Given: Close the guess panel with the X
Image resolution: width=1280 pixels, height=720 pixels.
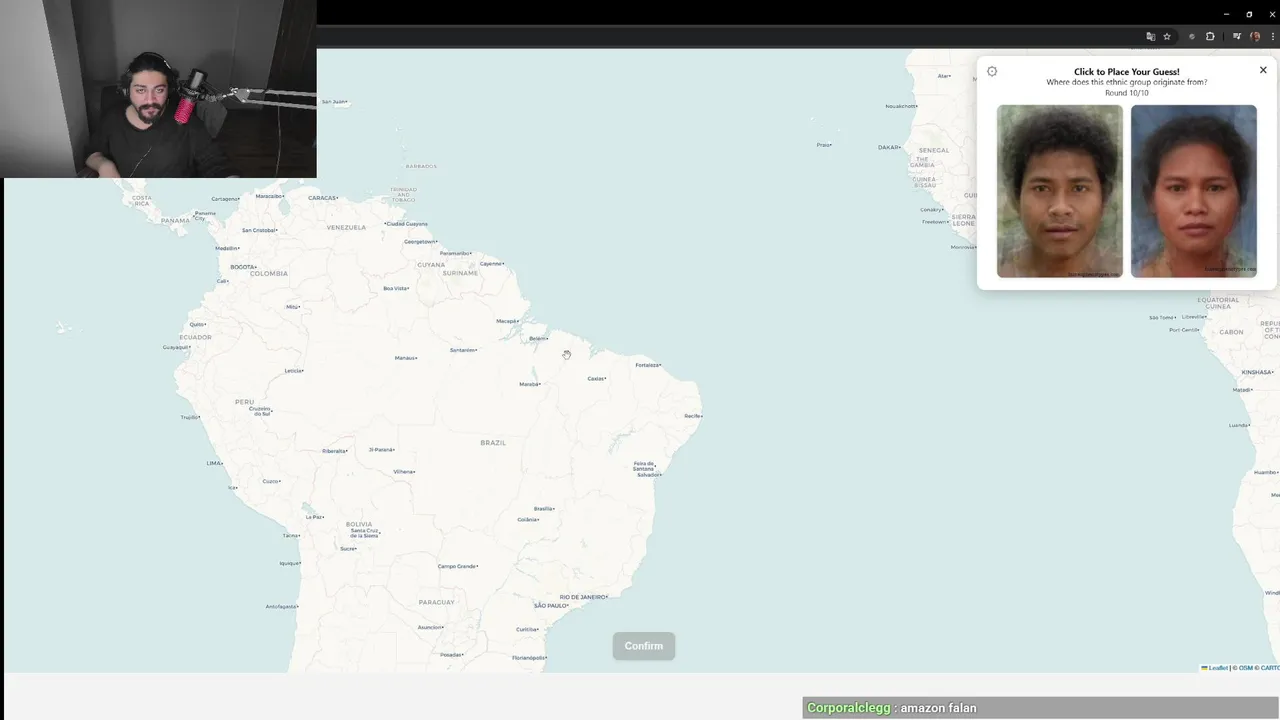Looking at the screenshot, I should [x=1263, y=70].
